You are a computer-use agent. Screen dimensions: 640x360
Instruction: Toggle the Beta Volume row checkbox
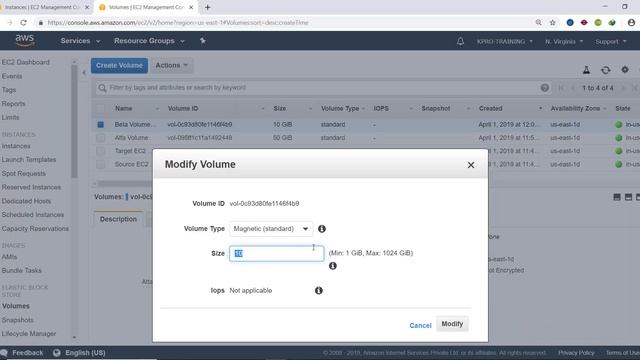pos(100,124)
